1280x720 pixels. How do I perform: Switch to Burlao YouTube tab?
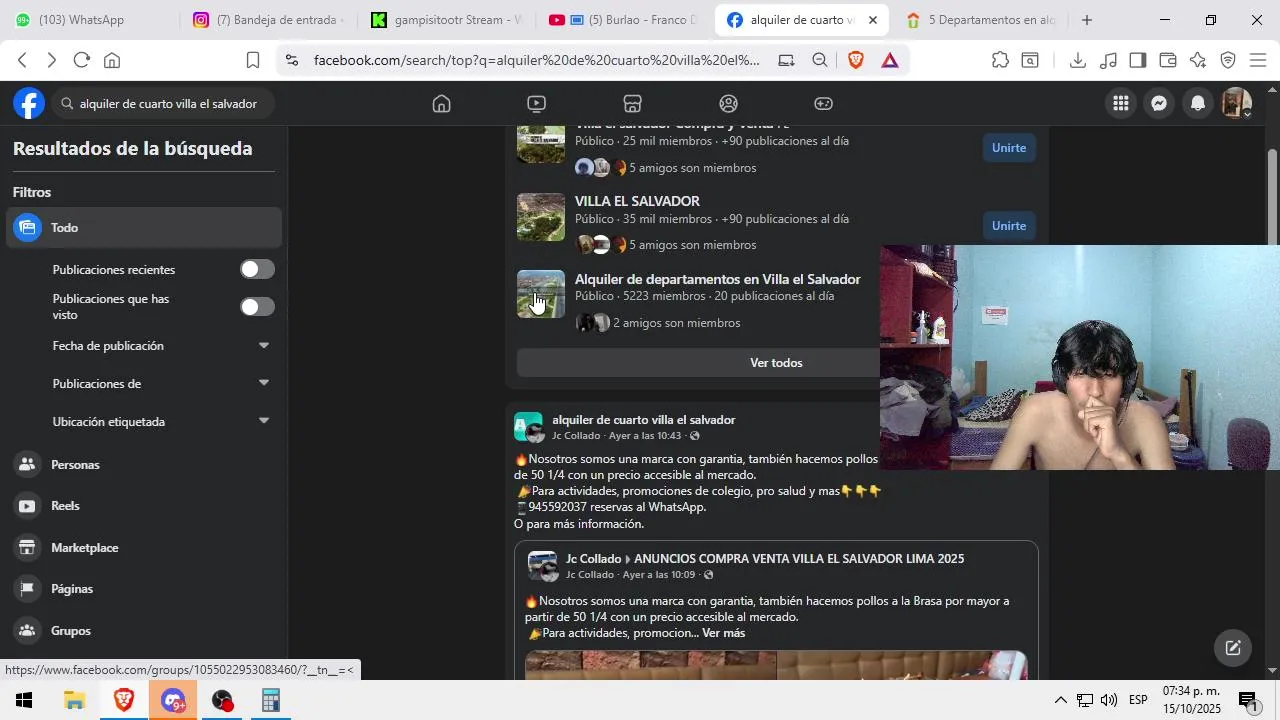[624, 20]
